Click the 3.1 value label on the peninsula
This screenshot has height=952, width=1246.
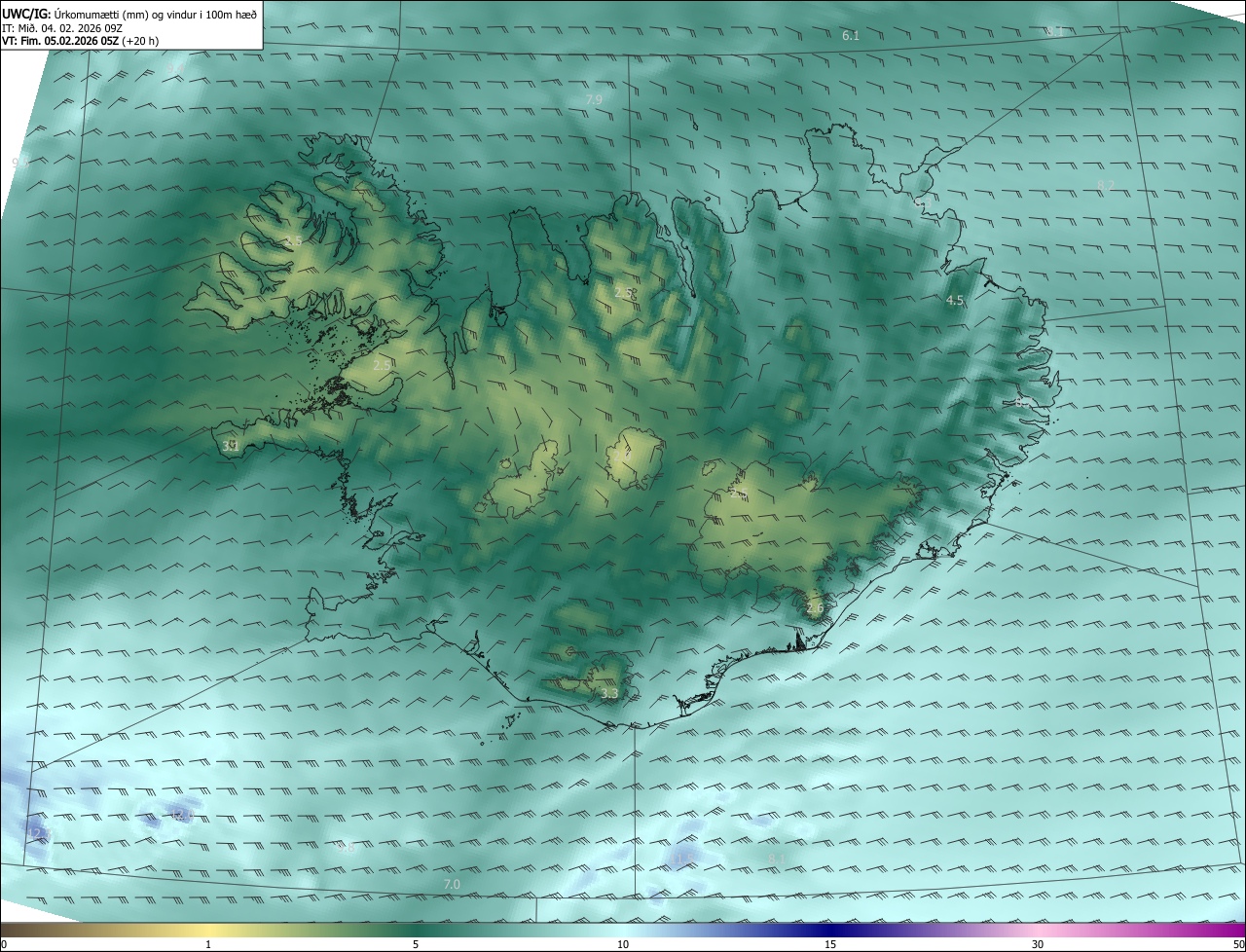point(232,446)
